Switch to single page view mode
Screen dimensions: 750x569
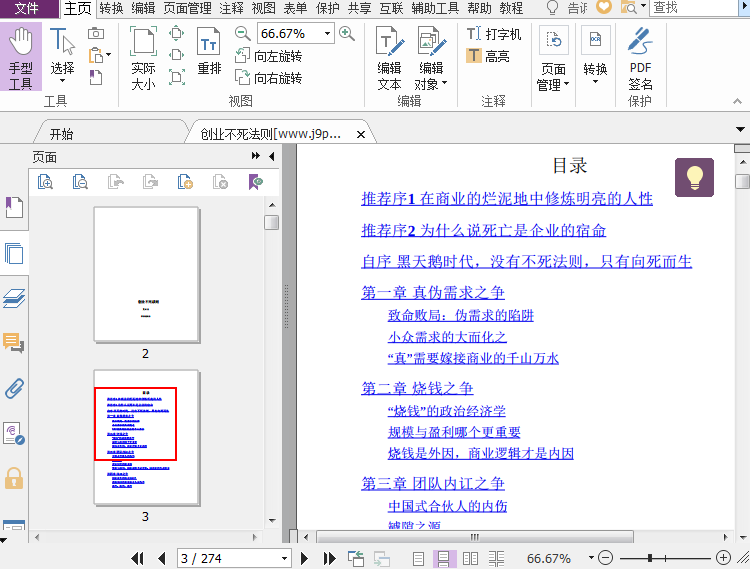point(418,558)
